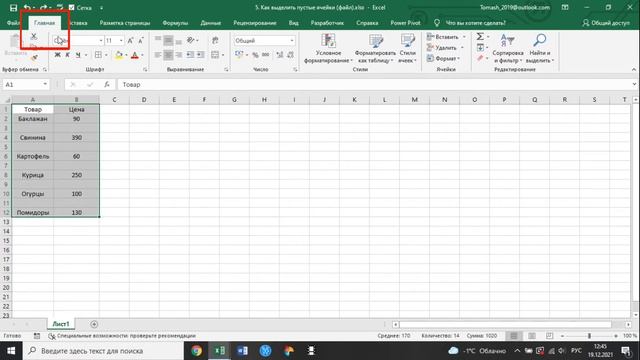Open Найти и выделить menu
Image resolution: width=640 pixels, height=360 pixels.
coord(539,49)
